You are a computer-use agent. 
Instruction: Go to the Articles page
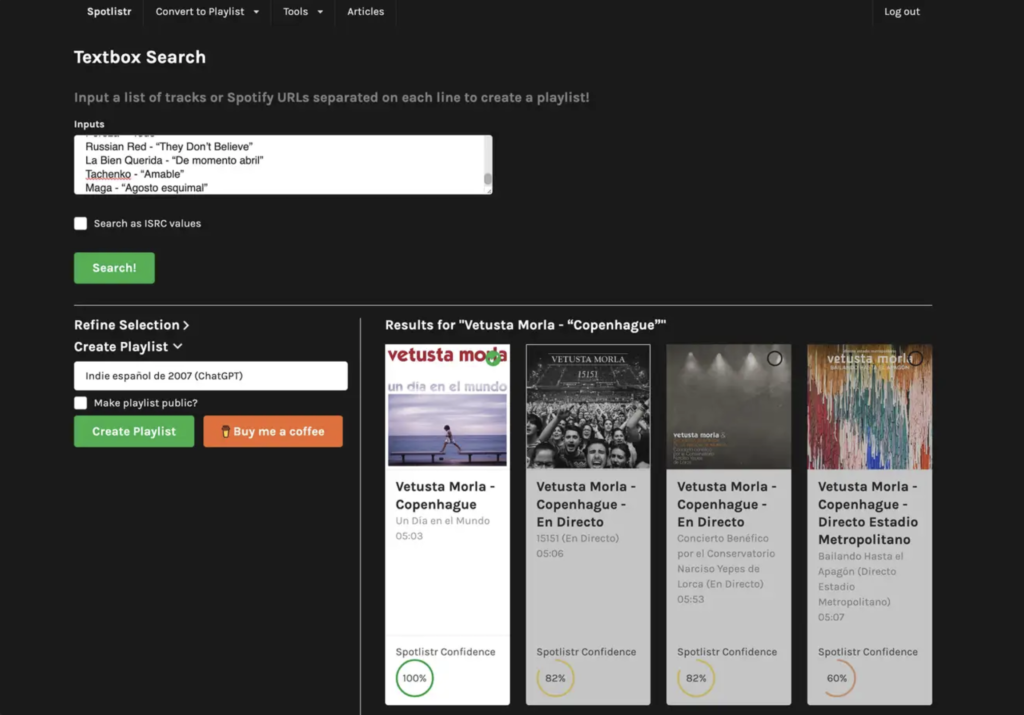(365, 12)
